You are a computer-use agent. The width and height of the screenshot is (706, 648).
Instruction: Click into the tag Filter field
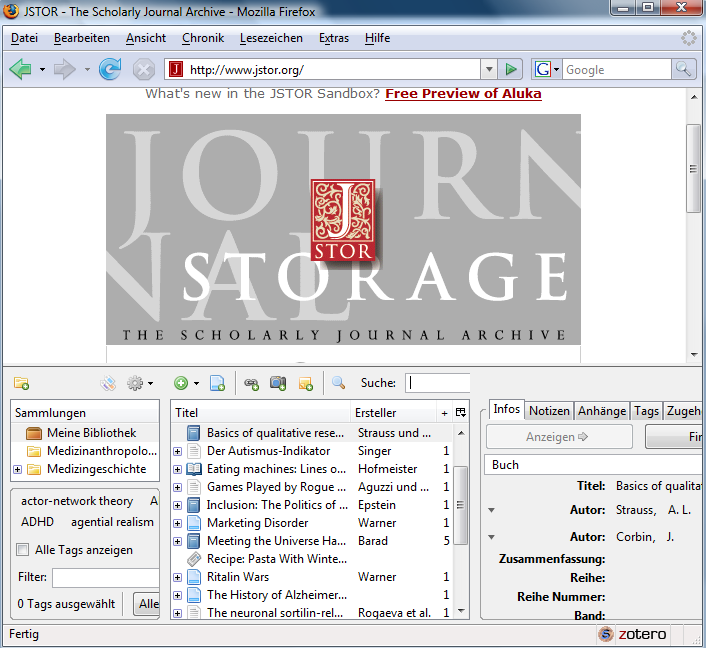tap(106, 577)
